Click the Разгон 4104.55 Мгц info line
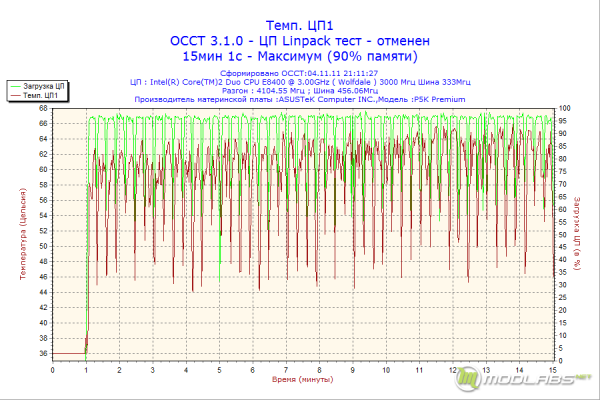Image resolution: width=600 pixels, height=400 pixels. (300, 91)
